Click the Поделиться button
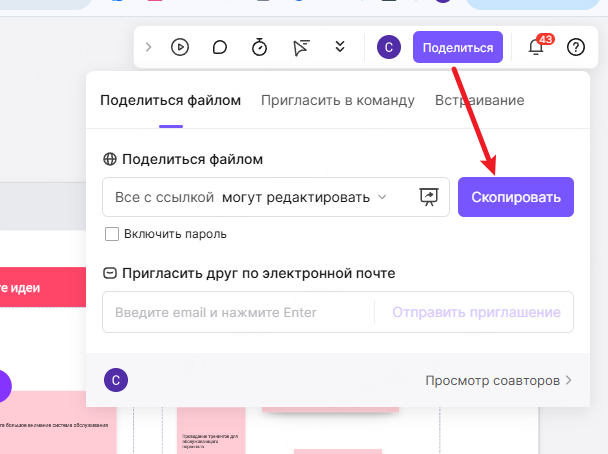Screen dimensions: 608x454 point(458,47)
